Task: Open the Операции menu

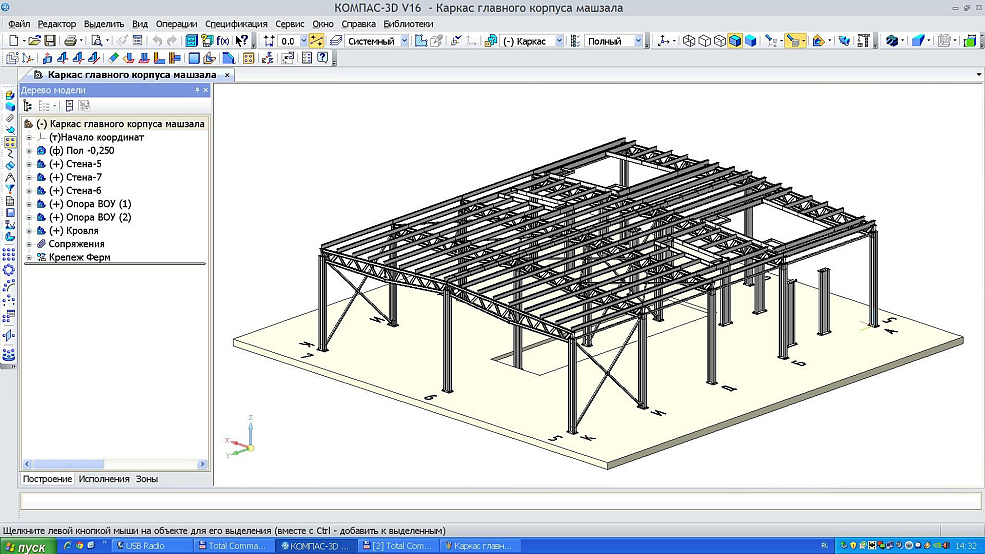Action: point(177,23)
